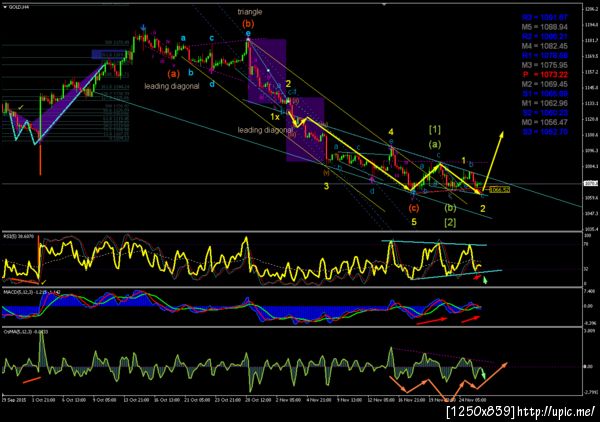Click the '4 Nov 21:00' time axis label

pyautogui.click(x=320, y=400)
